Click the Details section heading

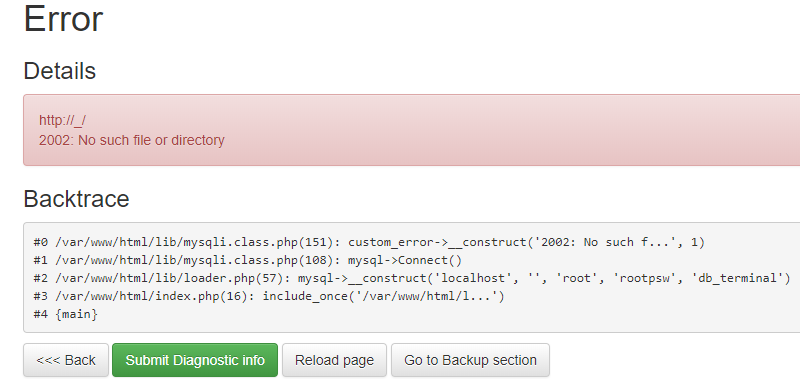click(60, 71)
